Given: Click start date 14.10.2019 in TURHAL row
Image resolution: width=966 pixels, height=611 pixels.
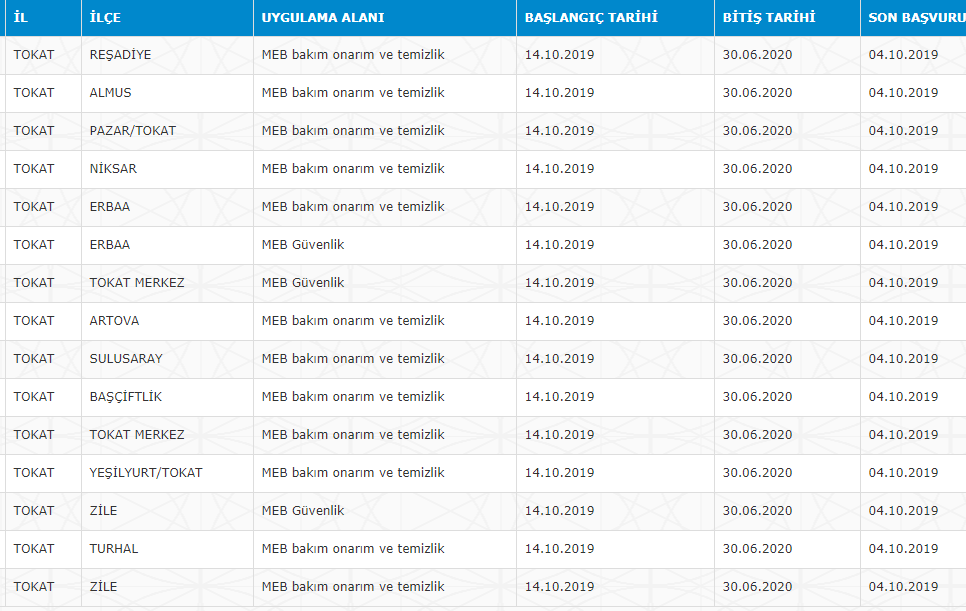Looking at the screenshot, I should tap(559, 549).
